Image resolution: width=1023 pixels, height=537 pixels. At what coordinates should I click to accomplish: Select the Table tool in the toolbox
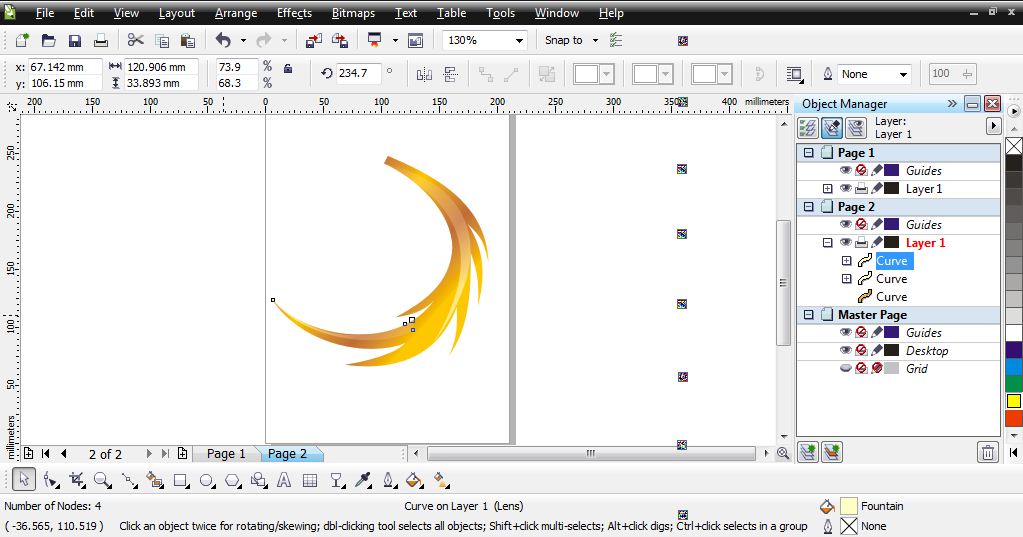(310, 481)
